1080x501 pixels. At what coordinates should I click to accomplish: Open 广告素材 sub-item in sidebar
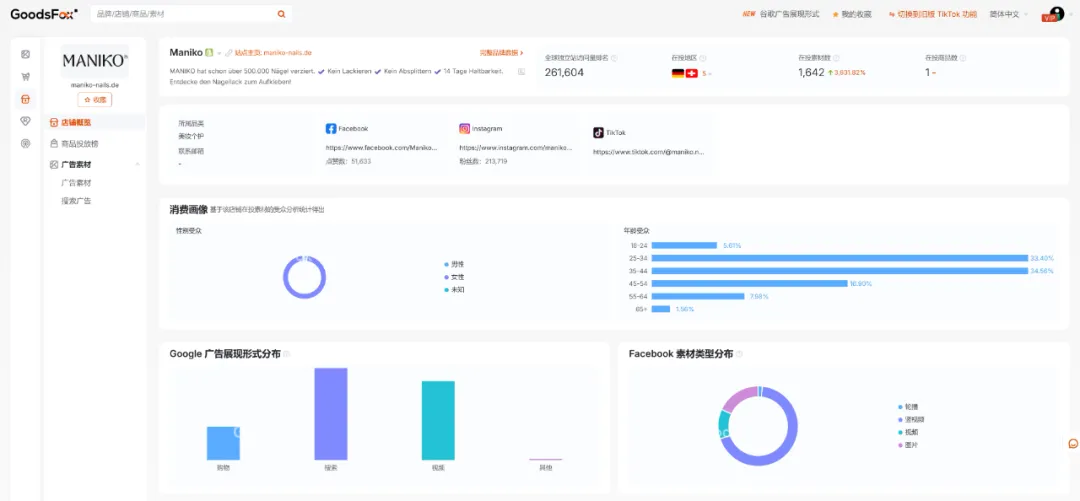point(76,183)
